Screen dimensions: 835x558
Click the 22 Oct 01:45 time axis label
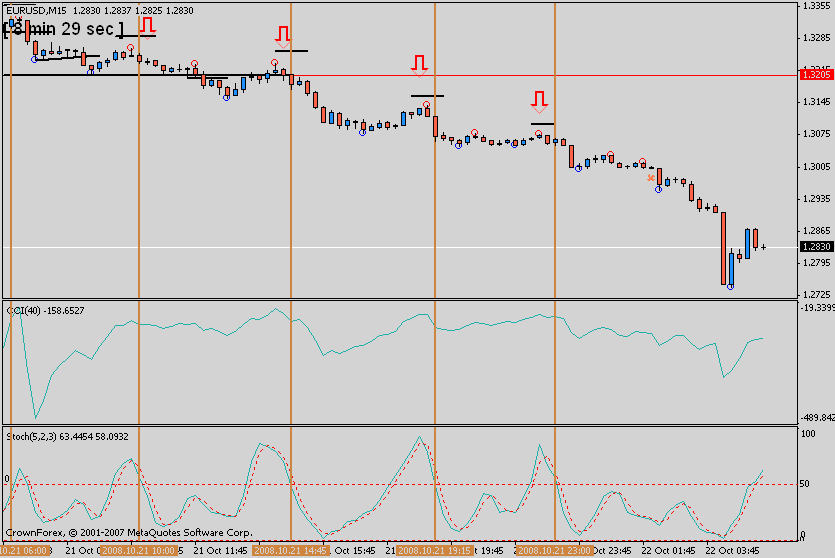668,551
